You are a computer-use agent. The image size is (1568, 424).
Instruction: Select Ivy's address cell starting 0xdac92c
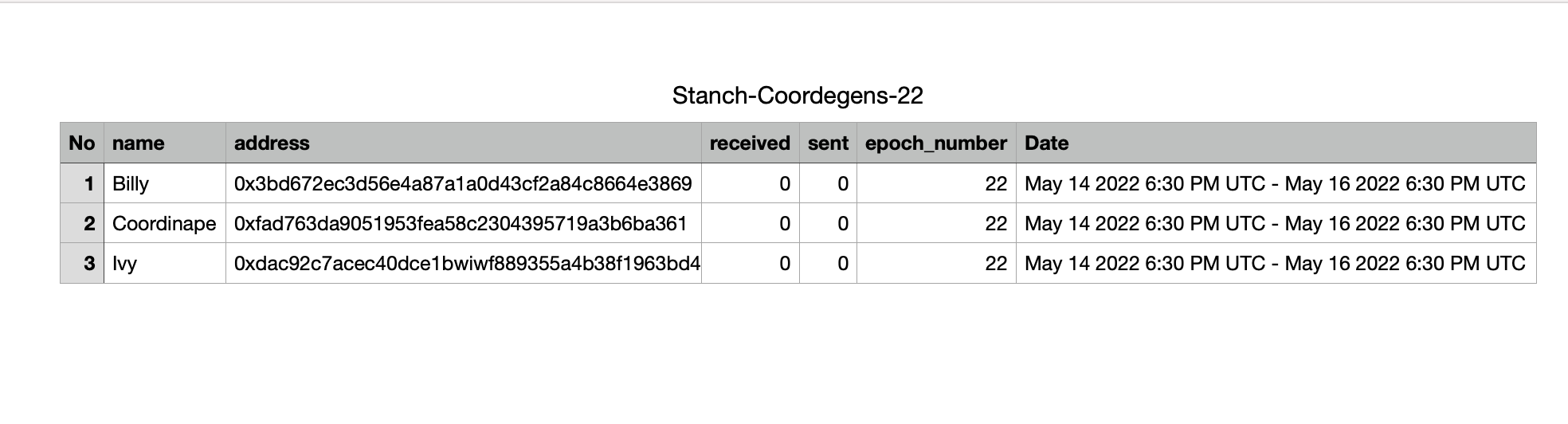coord(463,264)
